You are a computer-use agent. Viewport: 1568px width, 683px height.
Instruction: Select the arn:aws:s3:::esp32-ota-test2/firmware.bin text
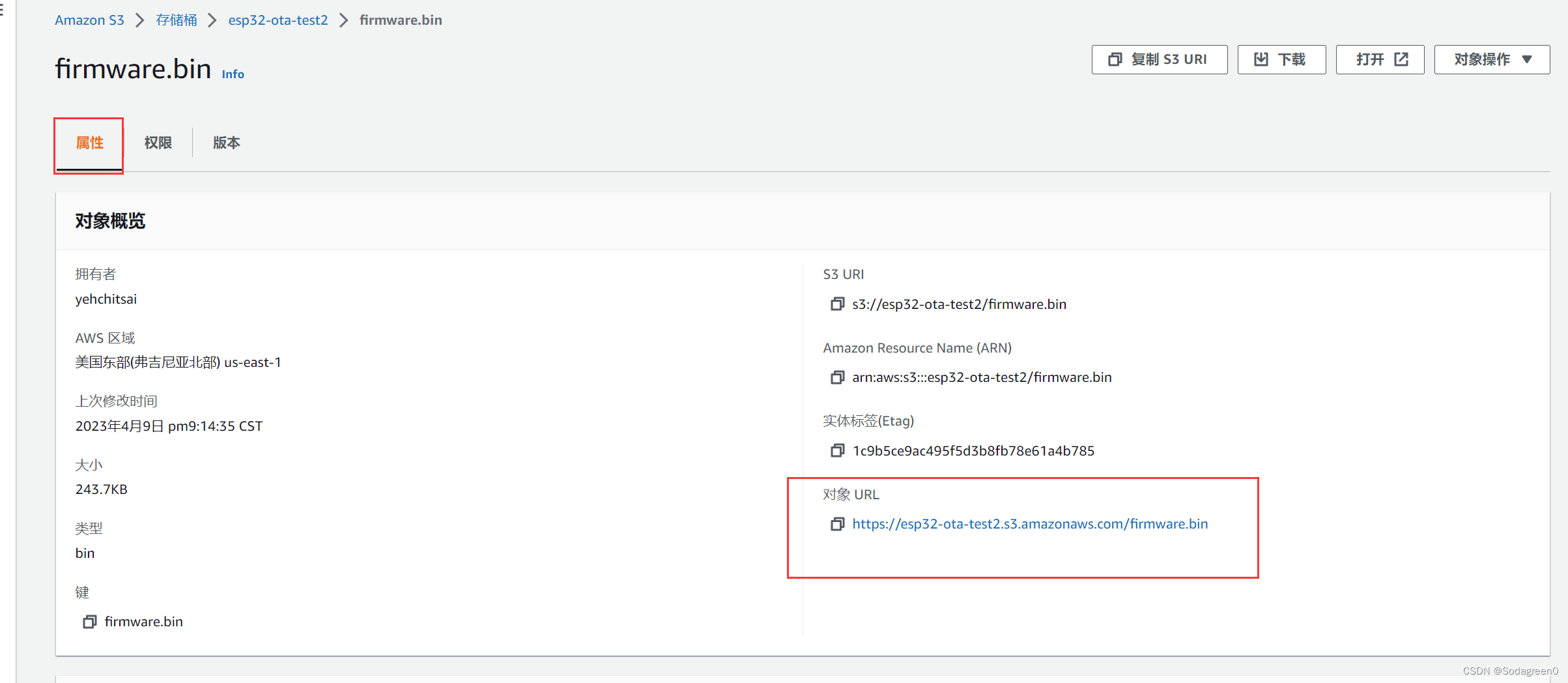(982, 377)
